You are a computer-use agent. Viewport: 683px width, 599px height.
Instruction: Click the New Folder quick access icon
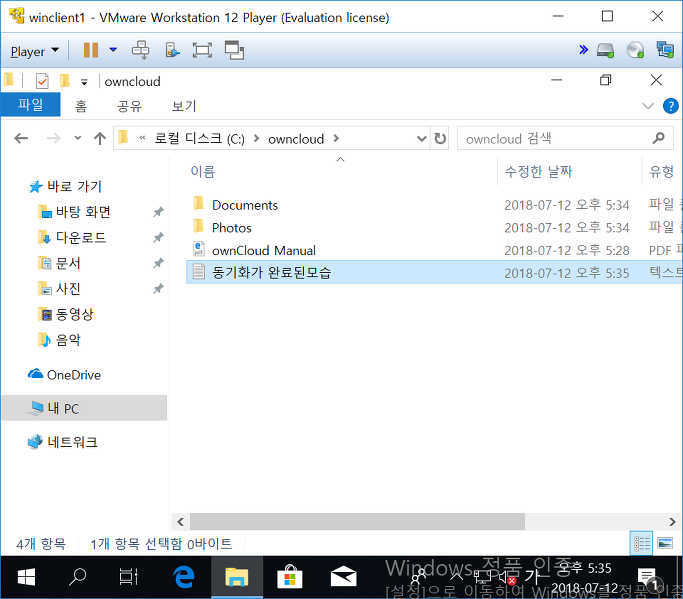tap(65, 81)
